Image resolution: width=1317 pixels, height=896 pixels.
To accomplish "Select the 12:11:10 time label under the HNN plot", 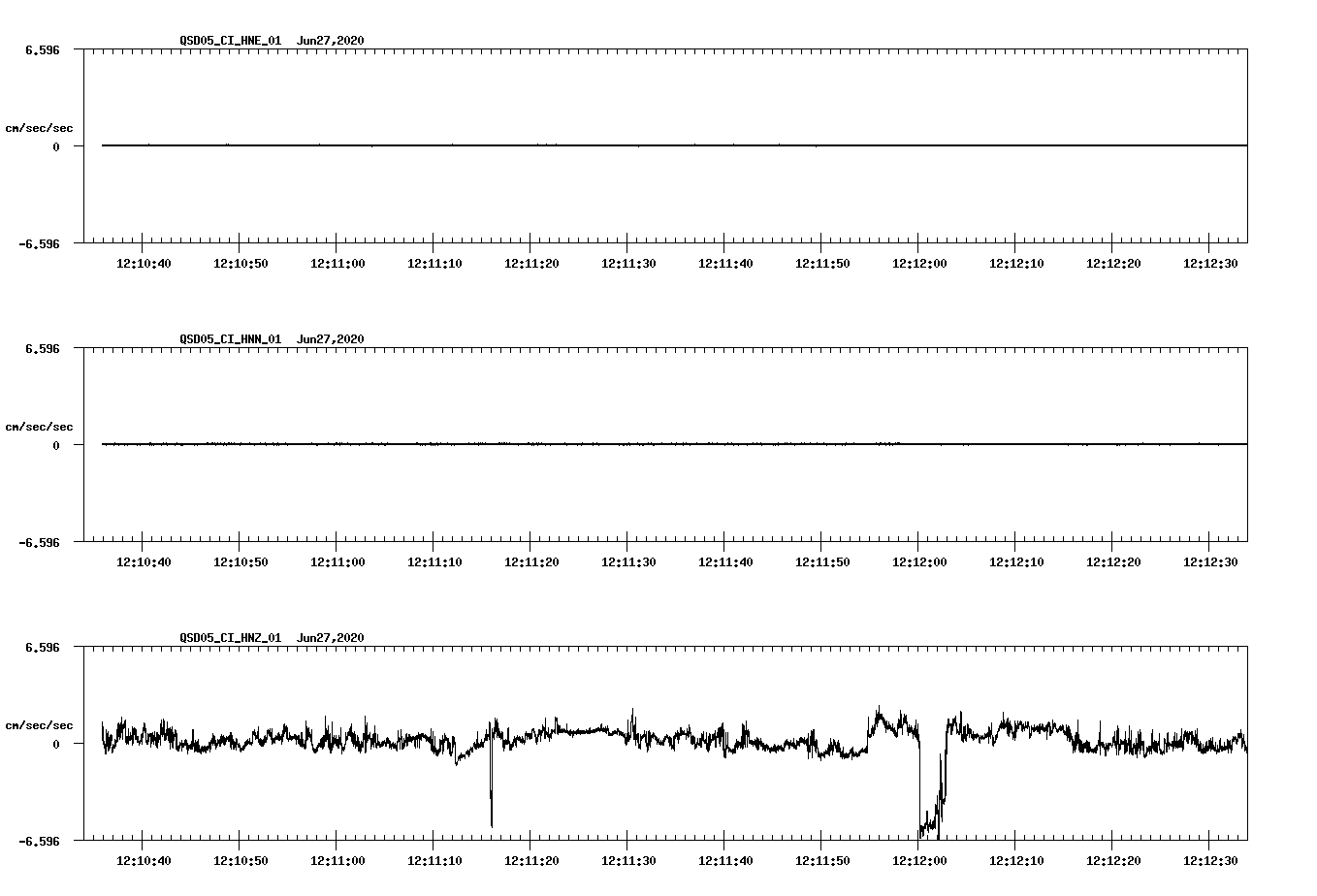I will (x=434, y=562).
